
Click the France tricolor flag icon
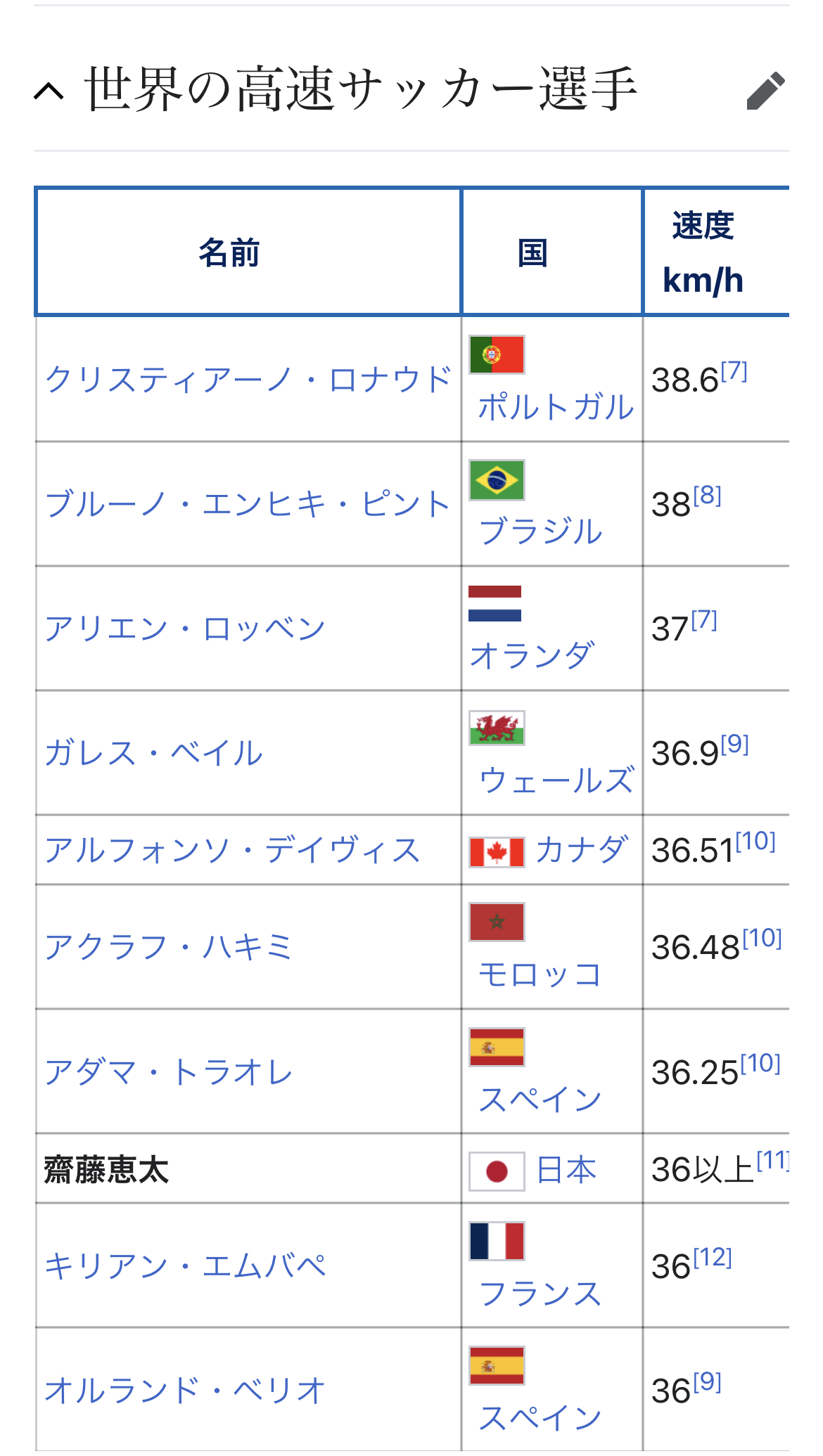497,1241
